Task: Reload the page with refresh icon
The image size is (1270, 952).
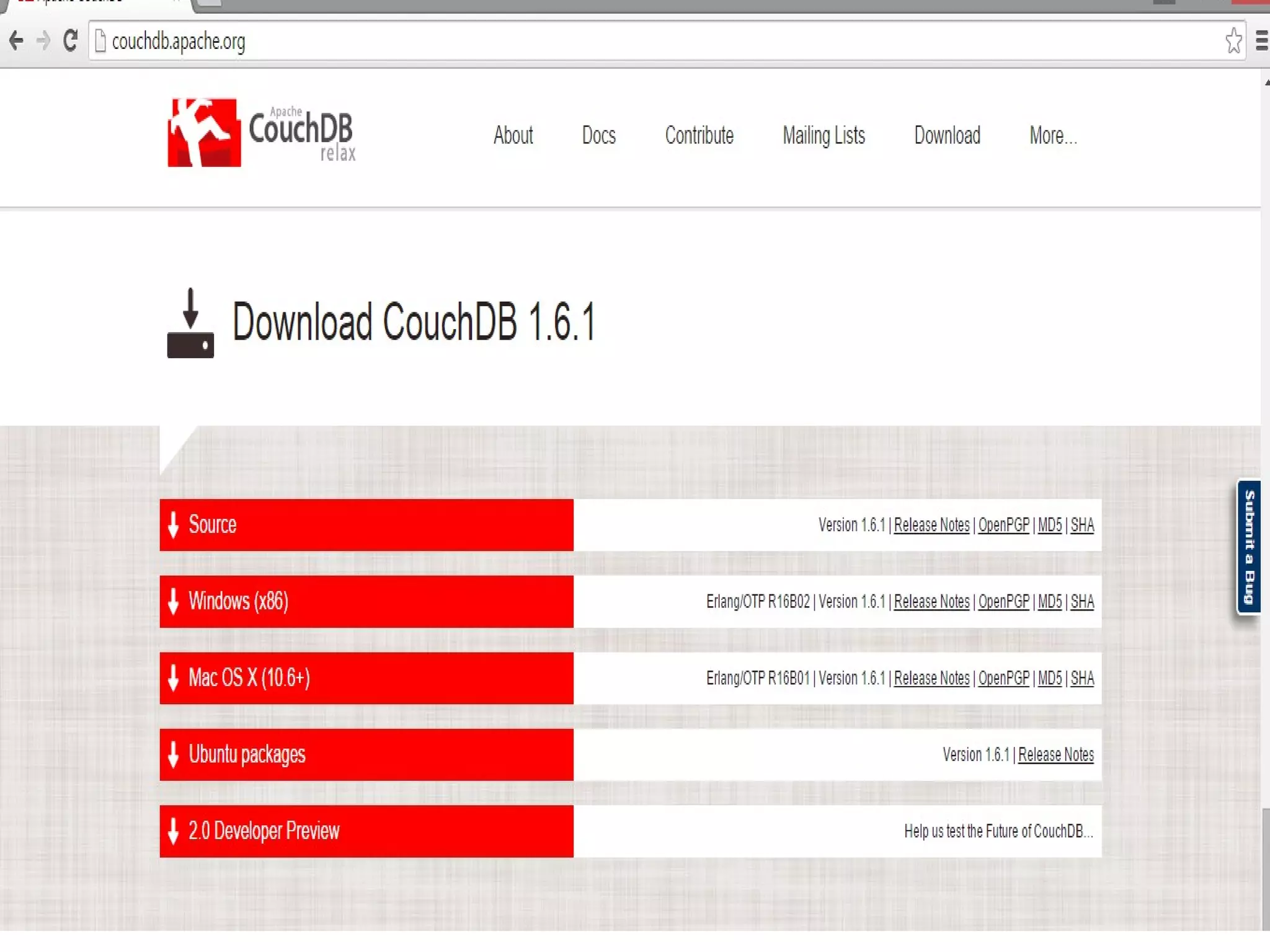Action: [70, 41]
